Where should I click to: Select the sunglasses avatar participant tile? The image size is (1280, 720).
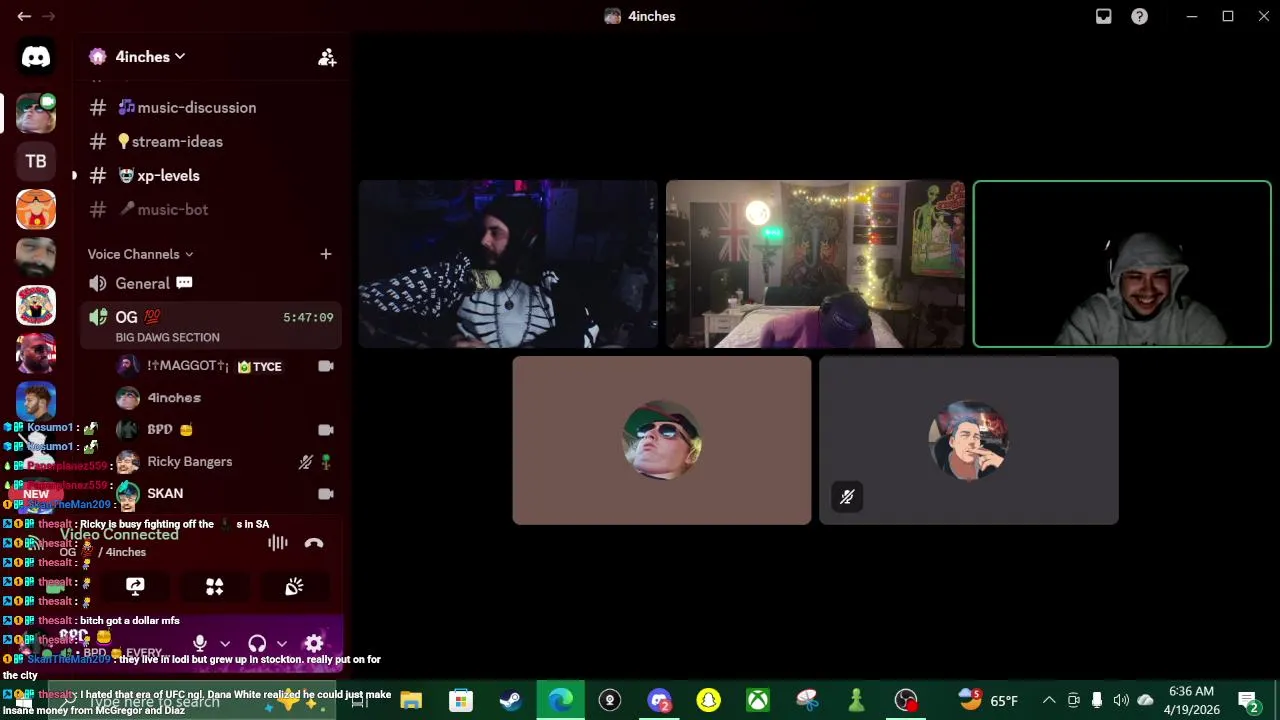click(x=662, y=440)
